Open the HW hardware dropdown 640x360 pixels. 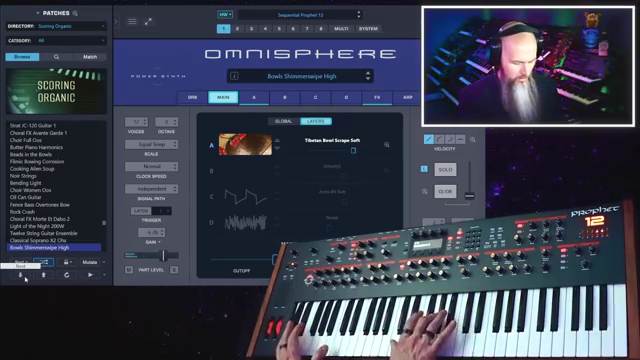pos(225,15)
